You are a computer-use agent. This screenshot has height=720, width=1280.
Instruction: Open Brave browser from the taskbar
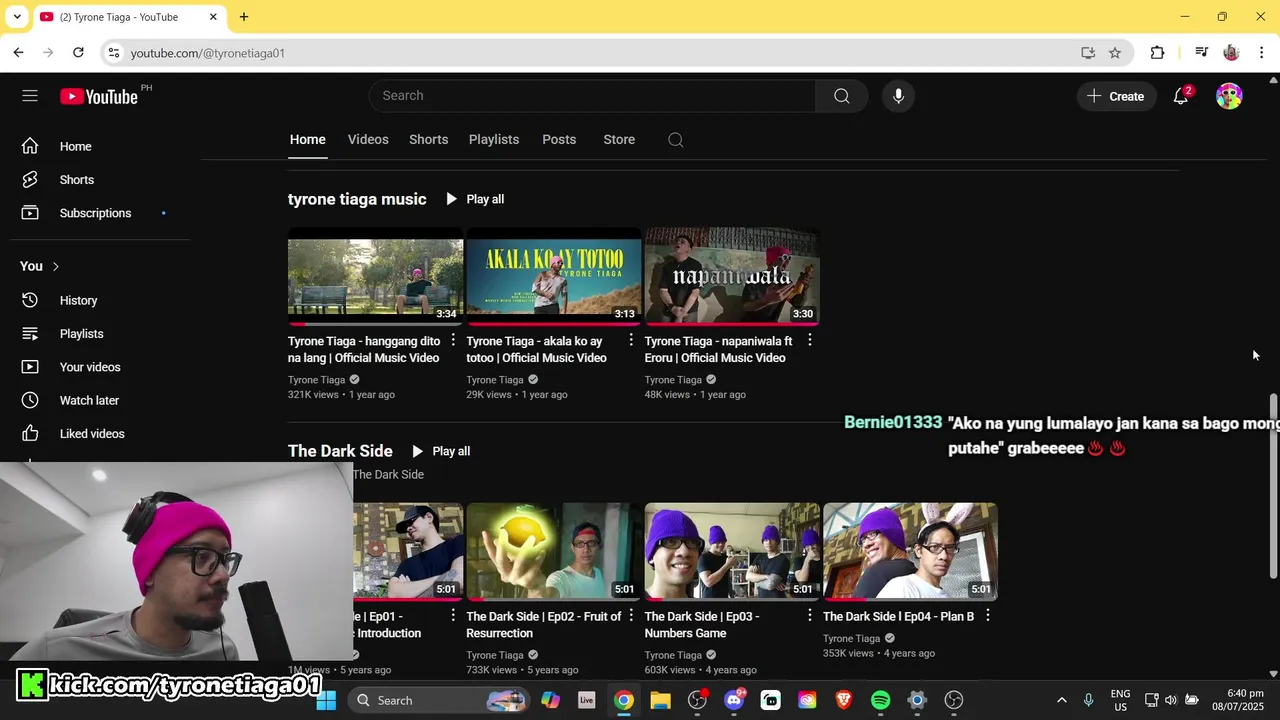click(x=843, y=700)
